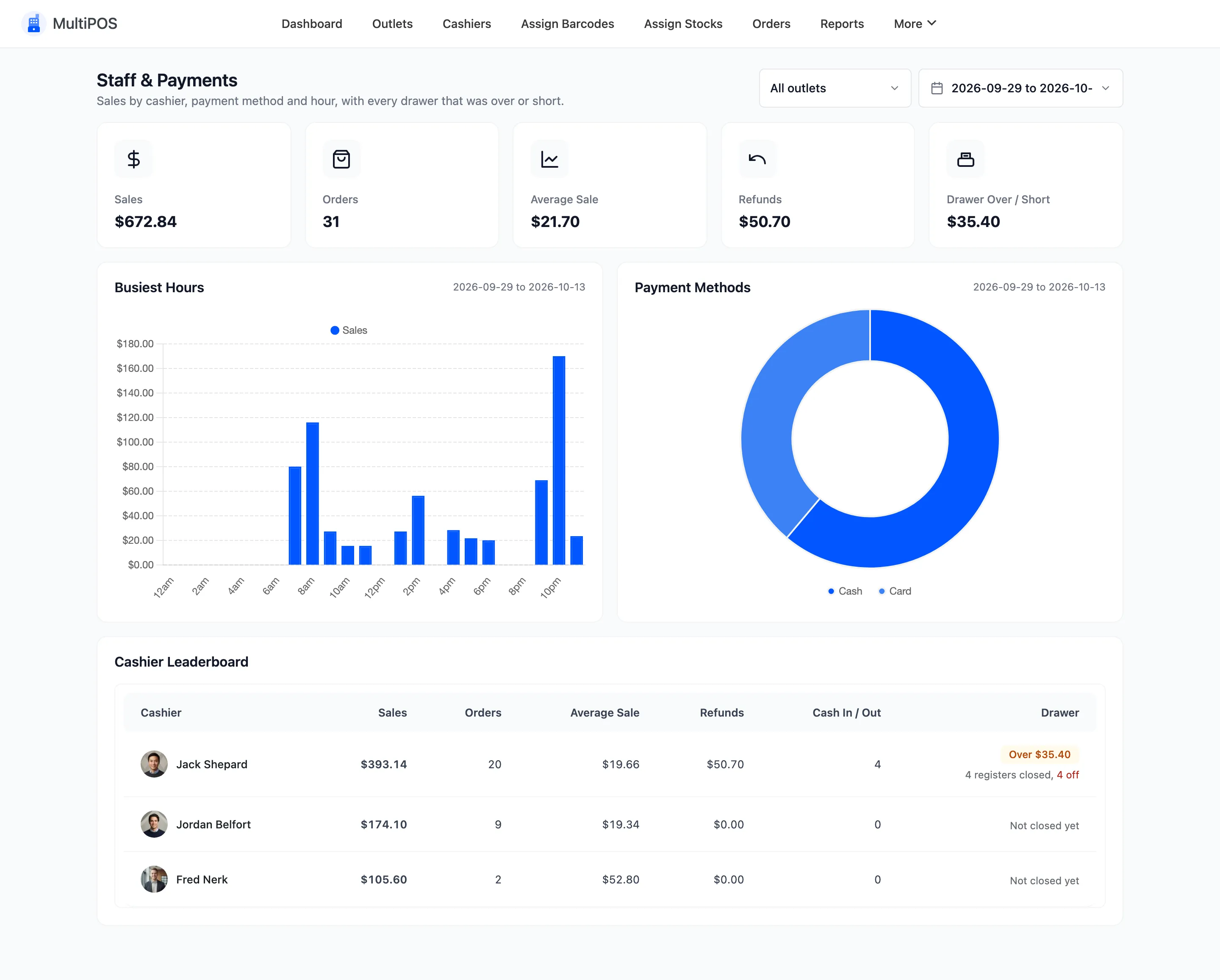Click Fred Nerk's avatar
Screen dimensions: 1220x980
point(154,879)
